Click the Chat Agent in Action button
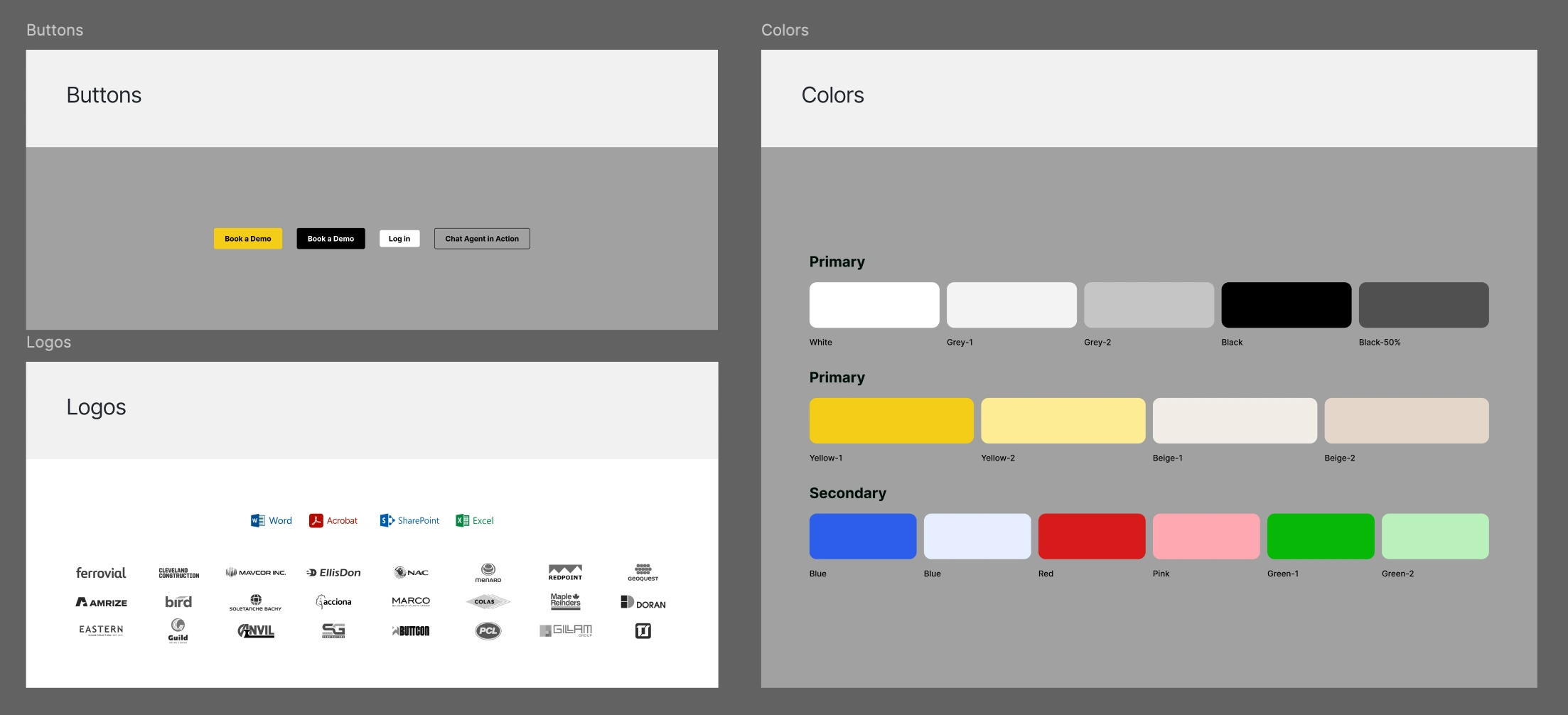The height and width of the screenshot is (715, 1568). coord(482,239)
